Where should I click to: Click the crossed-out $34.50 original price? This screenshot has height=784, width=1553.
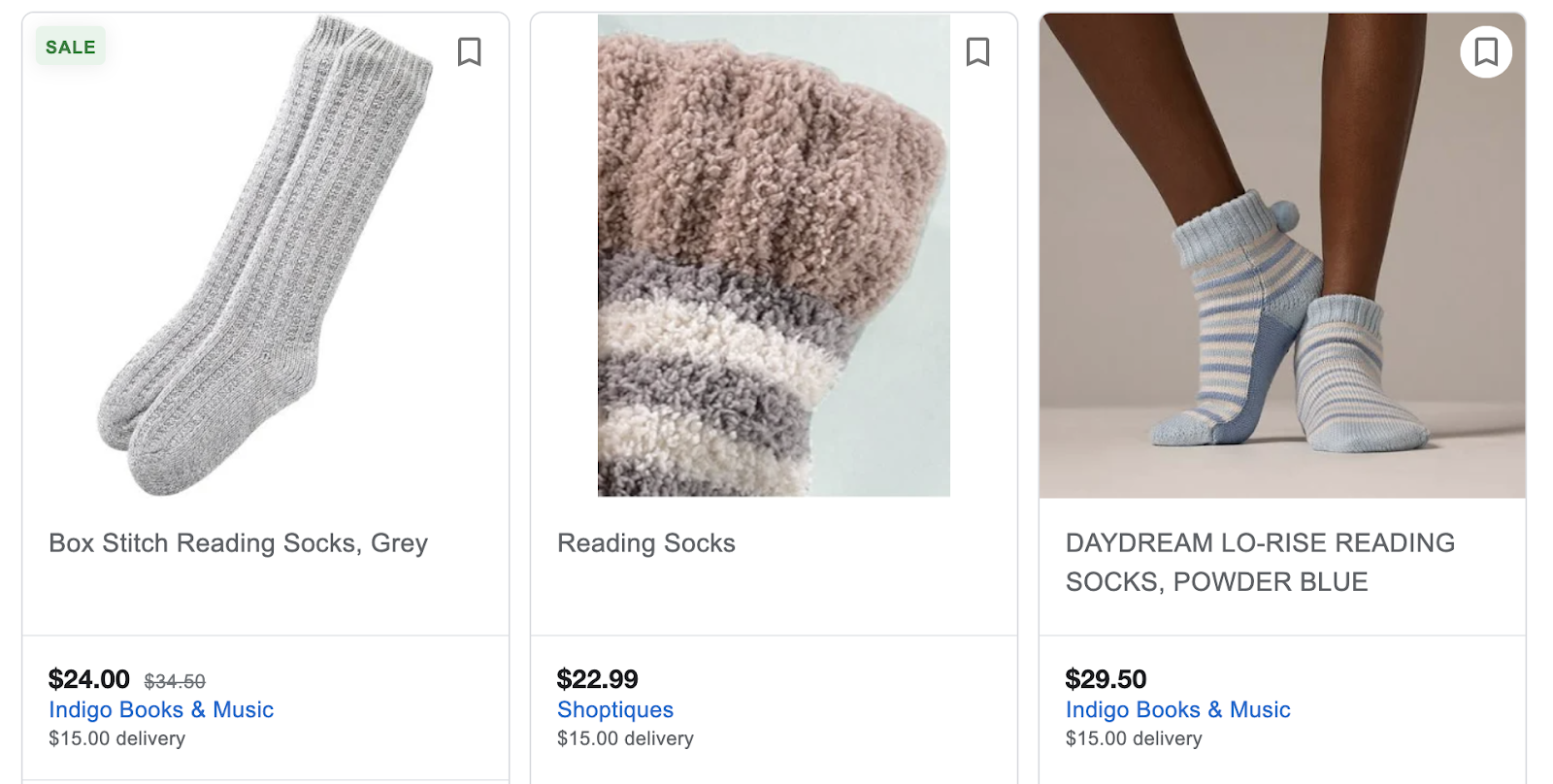(175, 681)
